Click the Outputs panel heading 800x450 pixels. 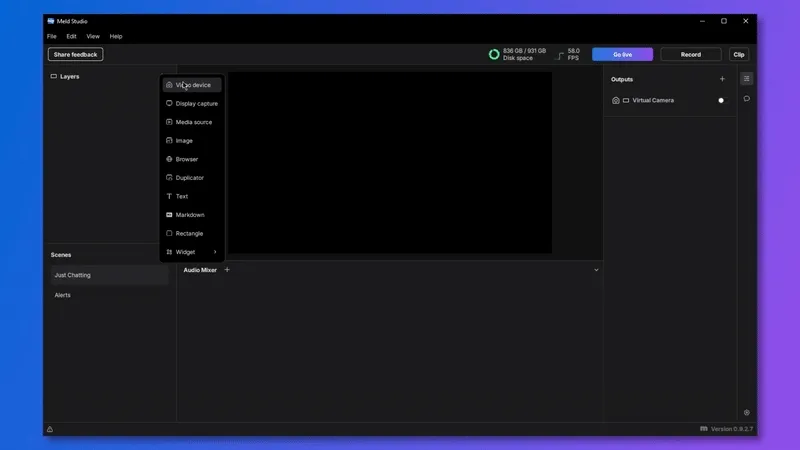tap(622, 79)
